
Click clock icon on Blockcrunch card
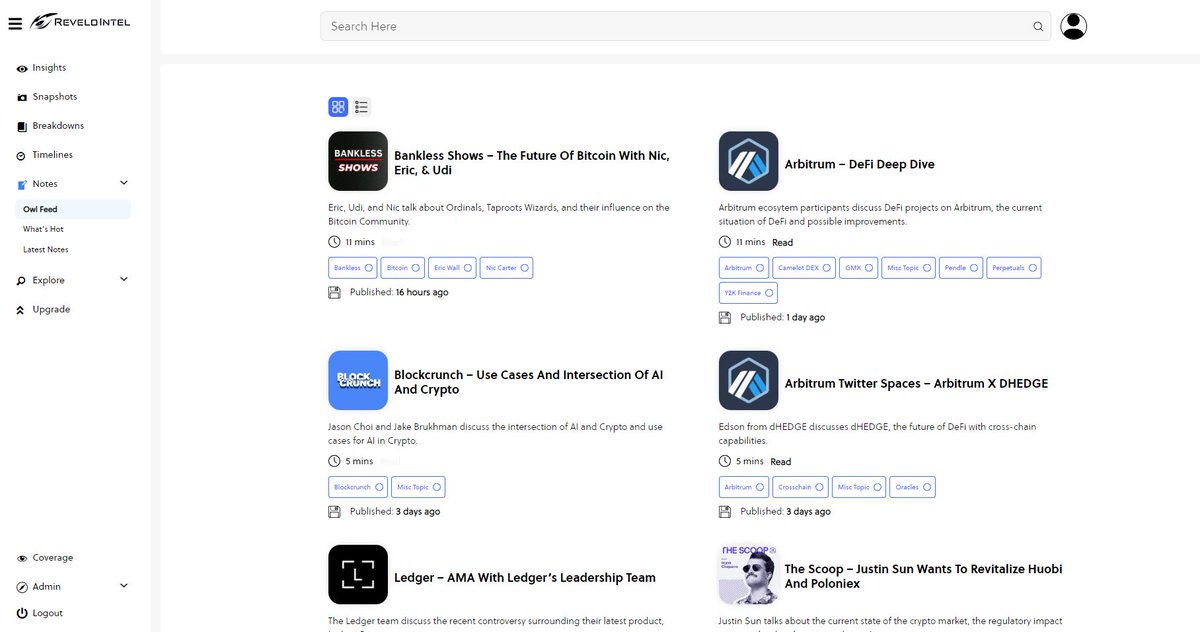coord(334,461)
